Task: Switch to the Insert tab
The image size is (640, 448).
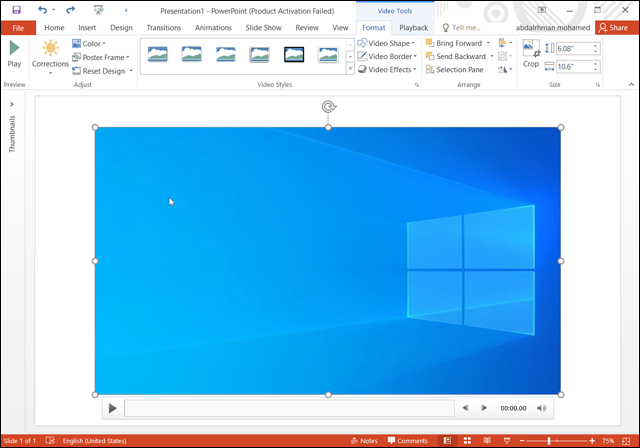Action: pos(87,28)
